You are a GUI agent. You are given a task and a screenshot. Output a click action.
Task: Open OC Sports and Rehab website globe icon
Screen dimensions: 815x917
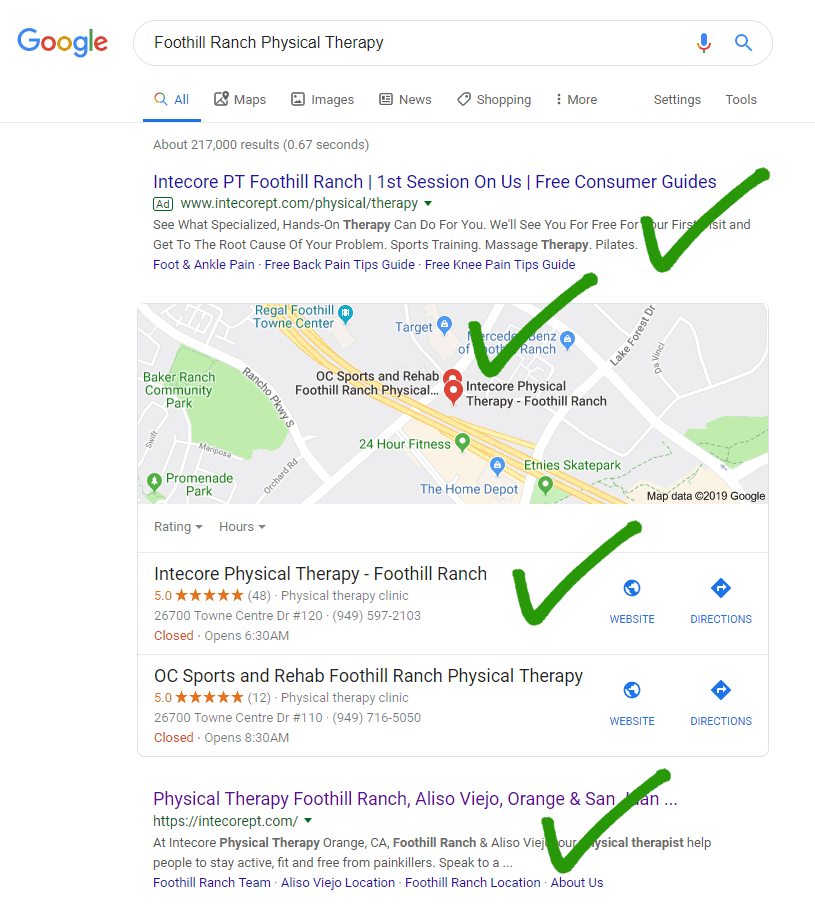[632, 690]
